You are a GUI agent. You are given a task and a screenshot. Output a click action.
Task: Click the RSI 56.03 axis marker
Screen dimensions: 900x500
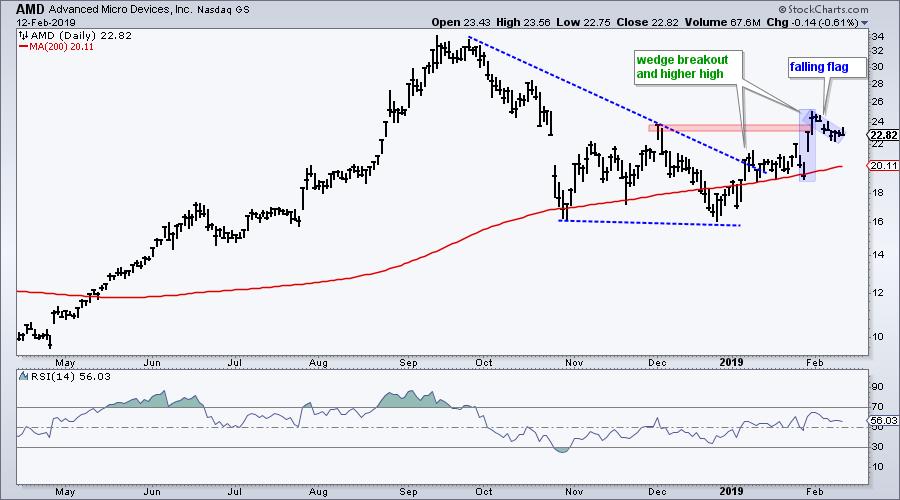click(882, 421)
